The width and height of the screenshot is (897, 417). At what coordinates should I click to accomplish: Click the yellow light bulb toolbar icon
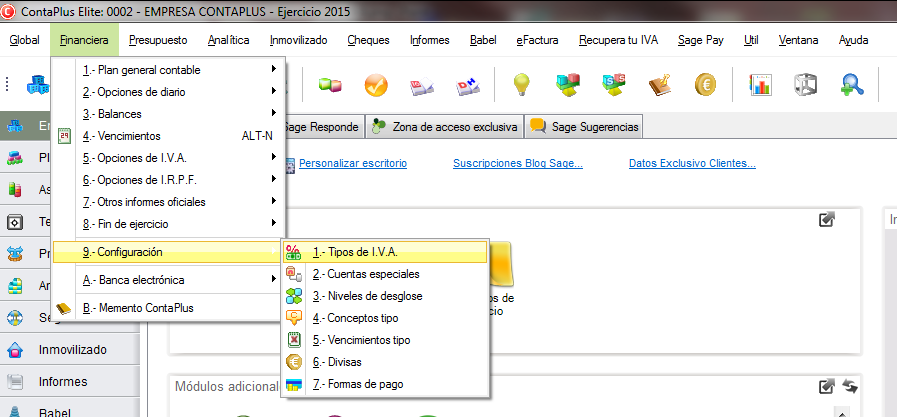[521, 85]
